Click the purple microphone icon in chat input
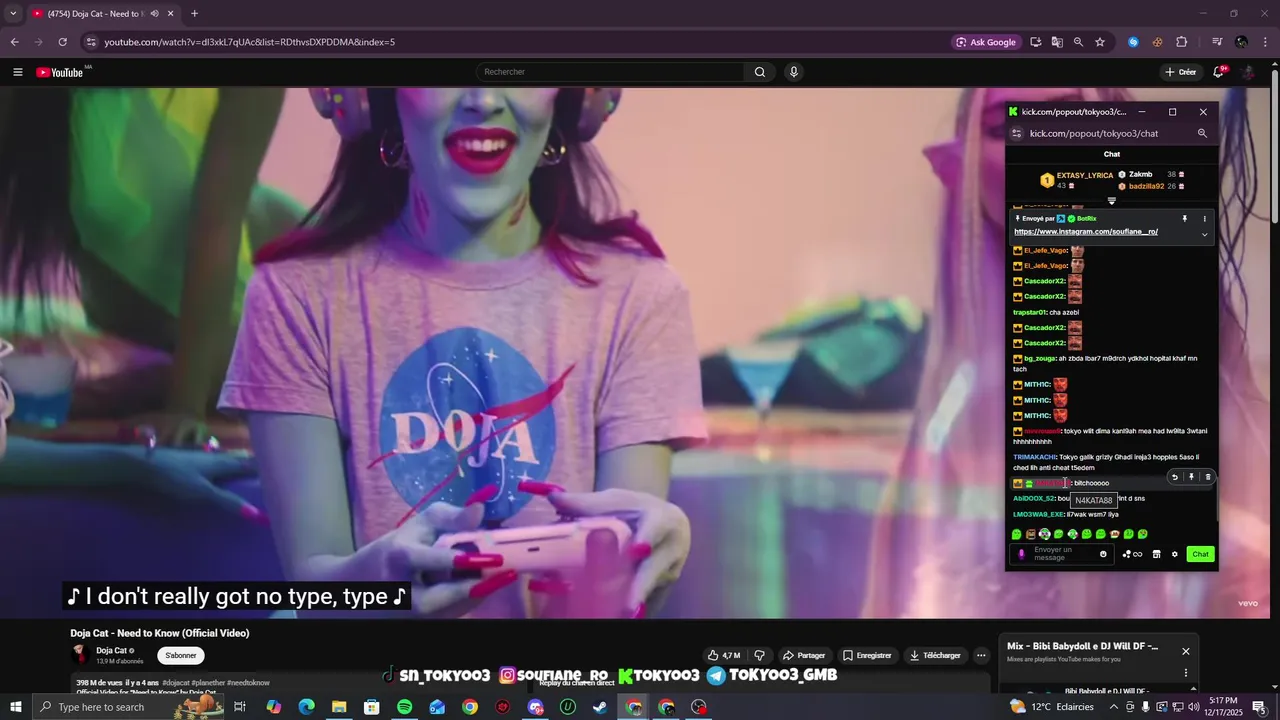Screen dimensions: 1280x720 point(1021,554)
